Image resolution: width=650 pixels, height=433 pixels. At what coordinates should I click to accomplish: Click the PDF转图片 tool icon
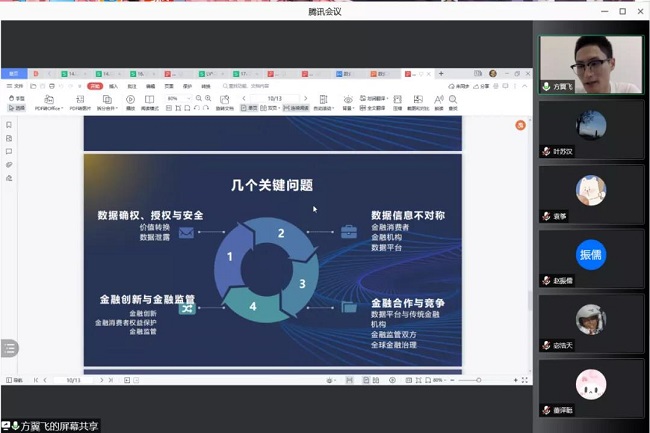pos(79,100)
